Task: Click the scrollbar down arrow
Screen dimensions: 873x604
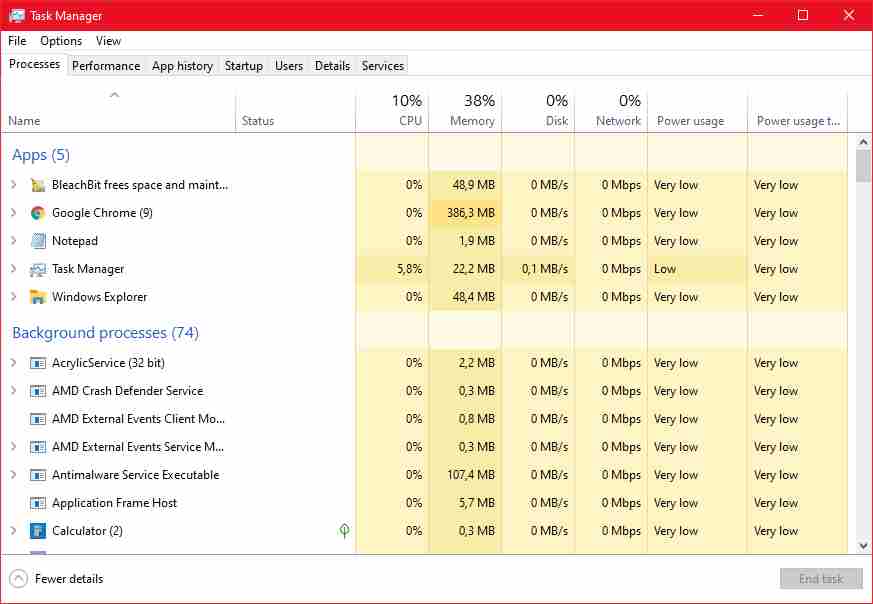Action: click(863, 546)
